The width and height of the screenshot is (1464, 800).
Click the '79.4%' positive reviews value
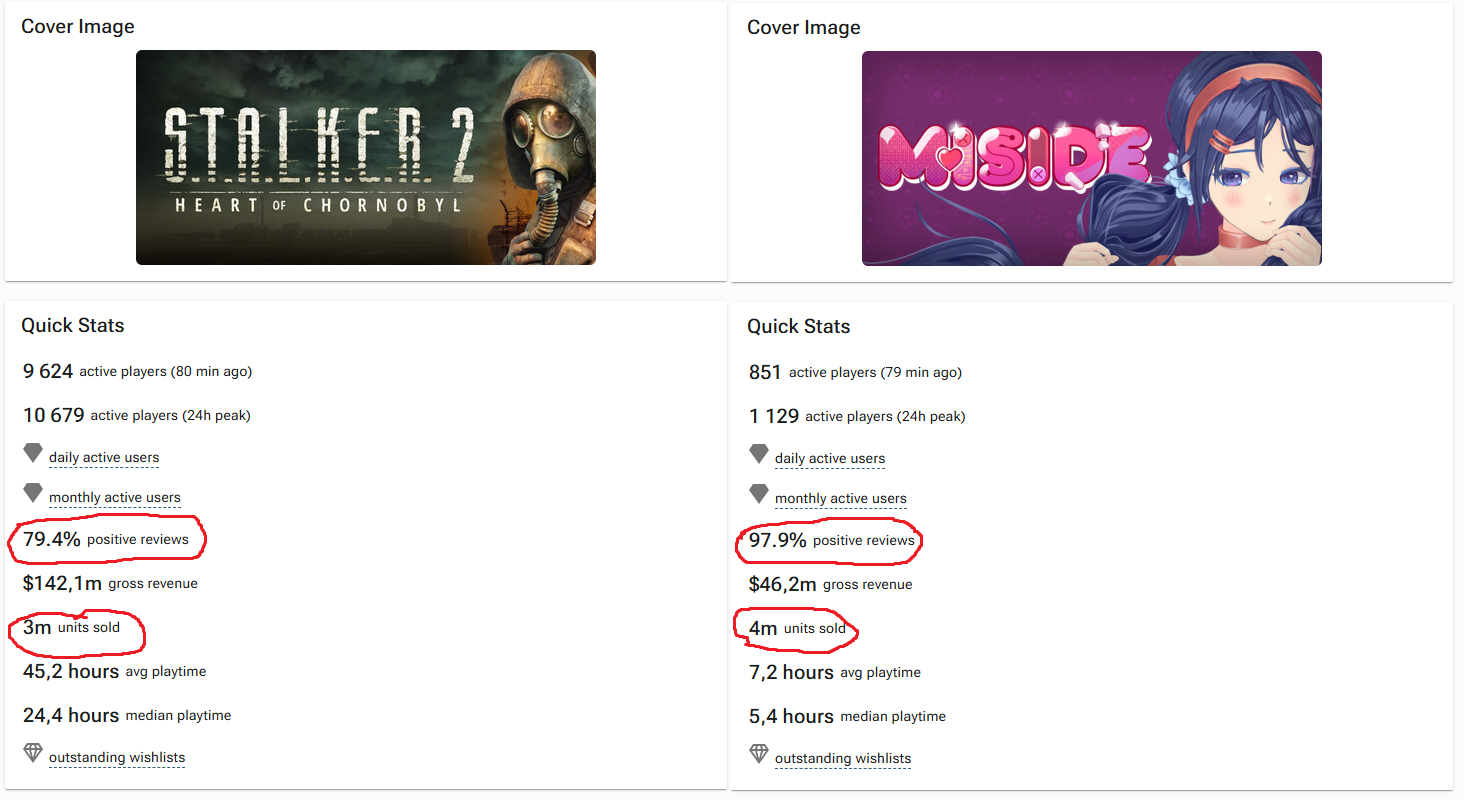click(x=52, y=539)
